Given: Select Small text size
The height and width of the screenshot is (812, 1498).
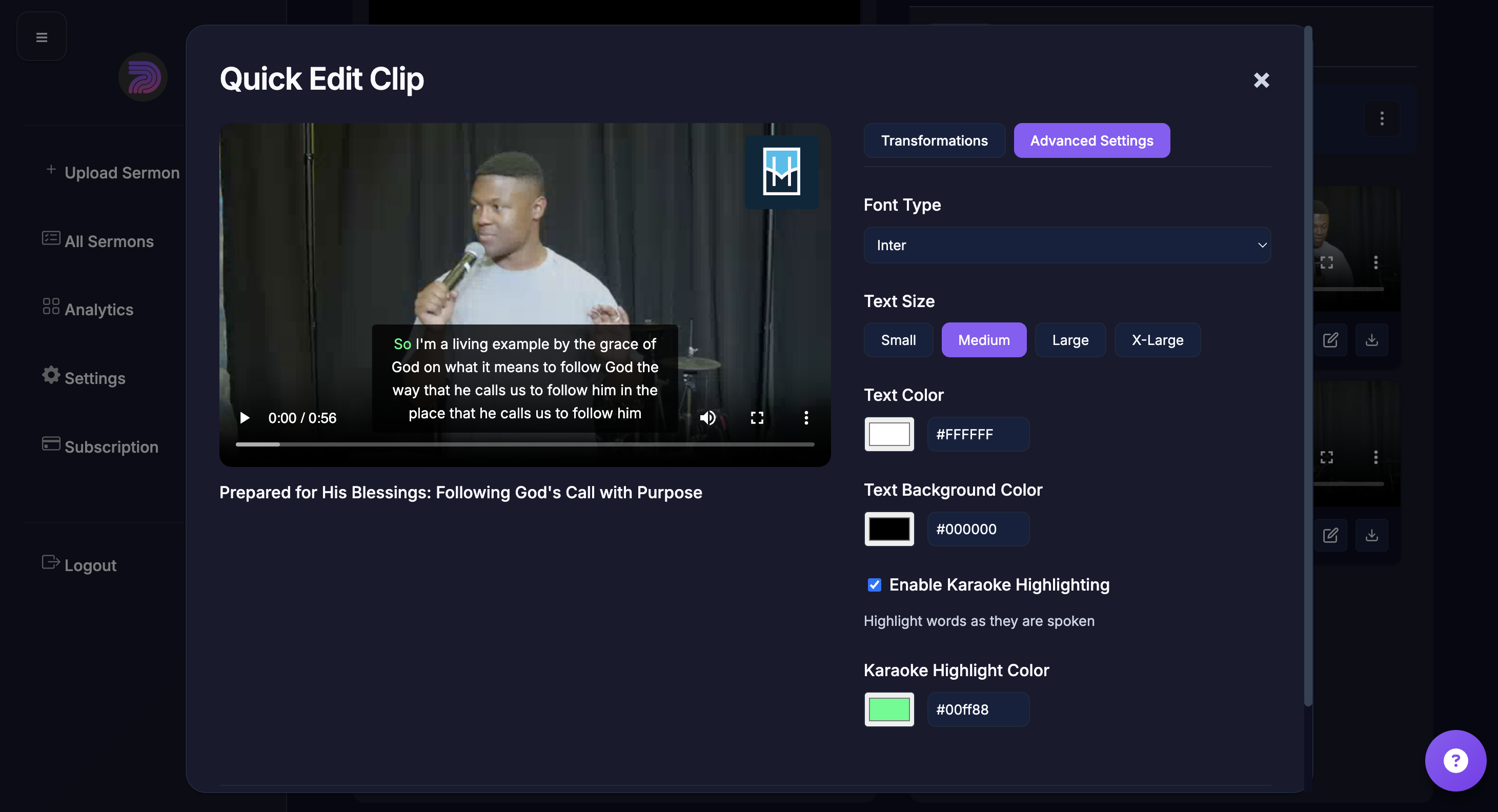Looking at the screenshot, I should tap(898, 340).
